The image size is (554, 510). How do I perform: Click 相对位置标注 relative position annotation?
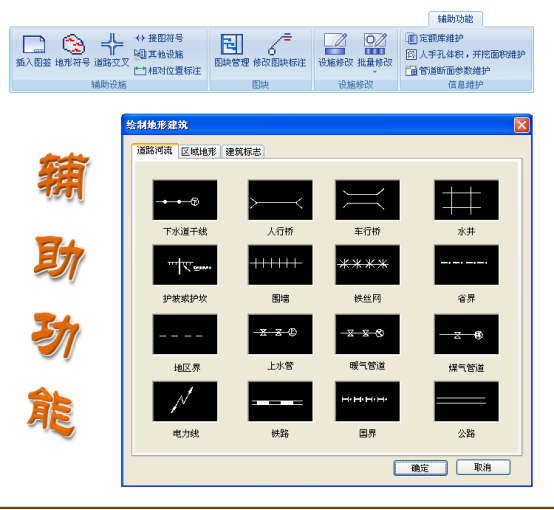167,71
